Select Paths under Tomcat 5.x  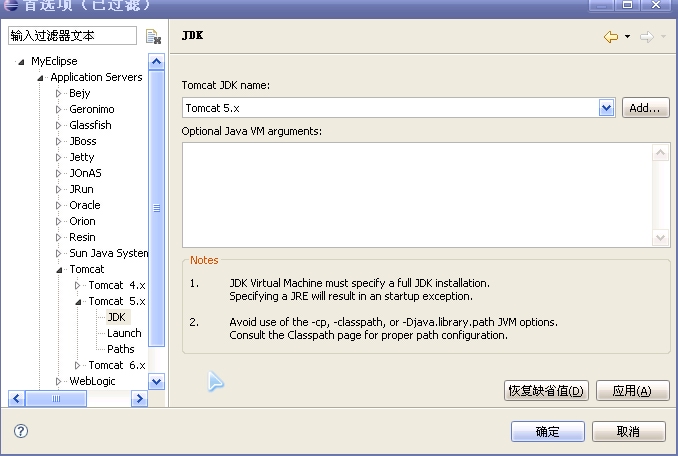(x=120, y=349)
